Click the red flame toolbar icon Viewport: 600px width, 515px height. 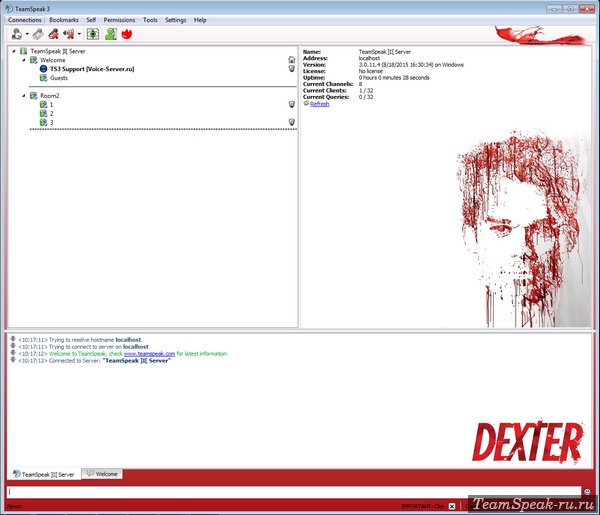(x=127, y=34)
